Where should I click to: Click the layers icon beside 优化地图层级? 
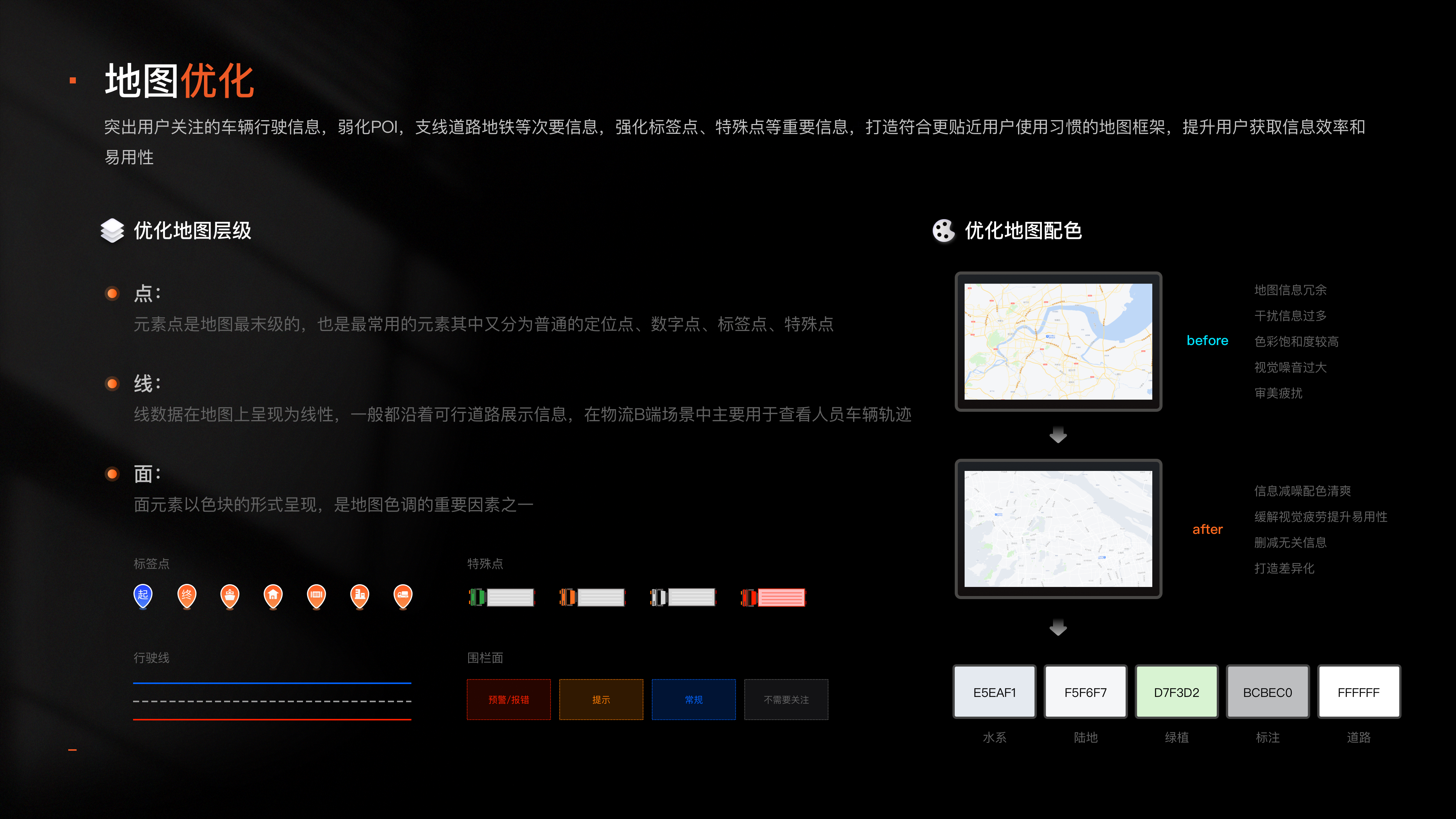pos(113,230)
